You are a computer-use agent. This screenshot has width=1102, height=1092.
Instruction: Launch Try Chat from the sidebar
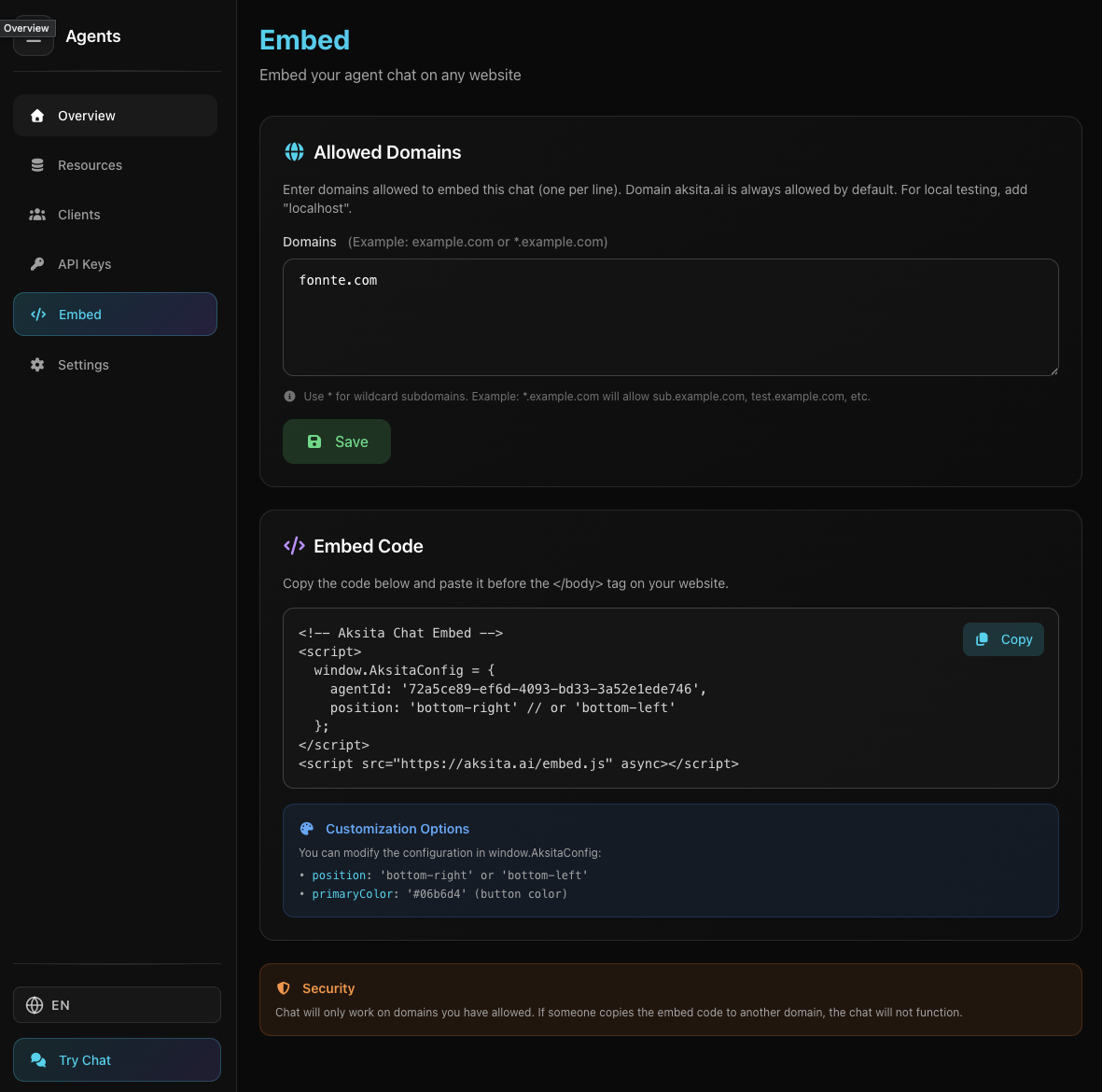(117, 1060)
